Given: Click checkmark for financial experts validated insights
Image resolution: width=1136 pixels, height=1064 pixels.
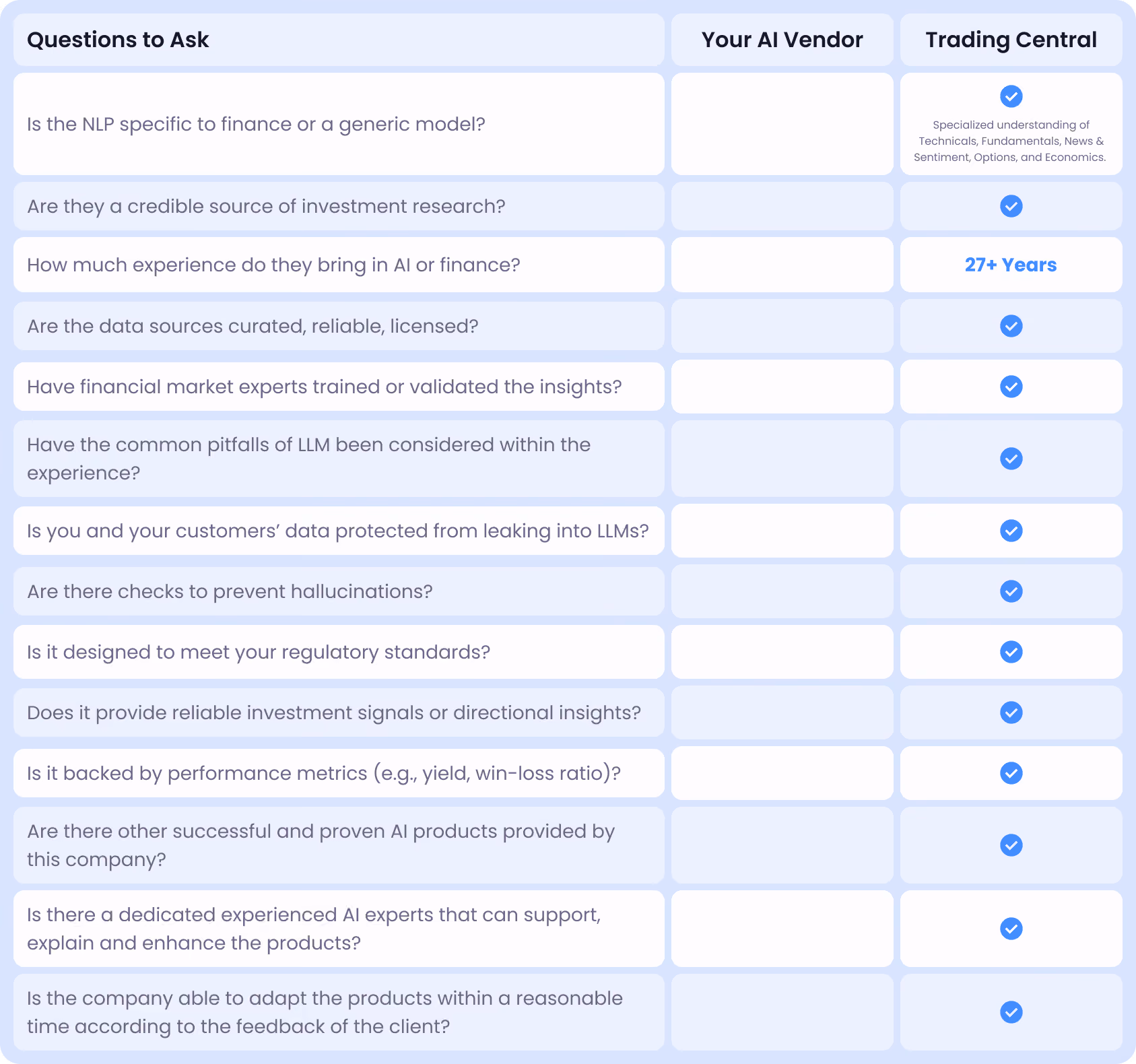Looking at the screenshot, I should (1011, 387).
